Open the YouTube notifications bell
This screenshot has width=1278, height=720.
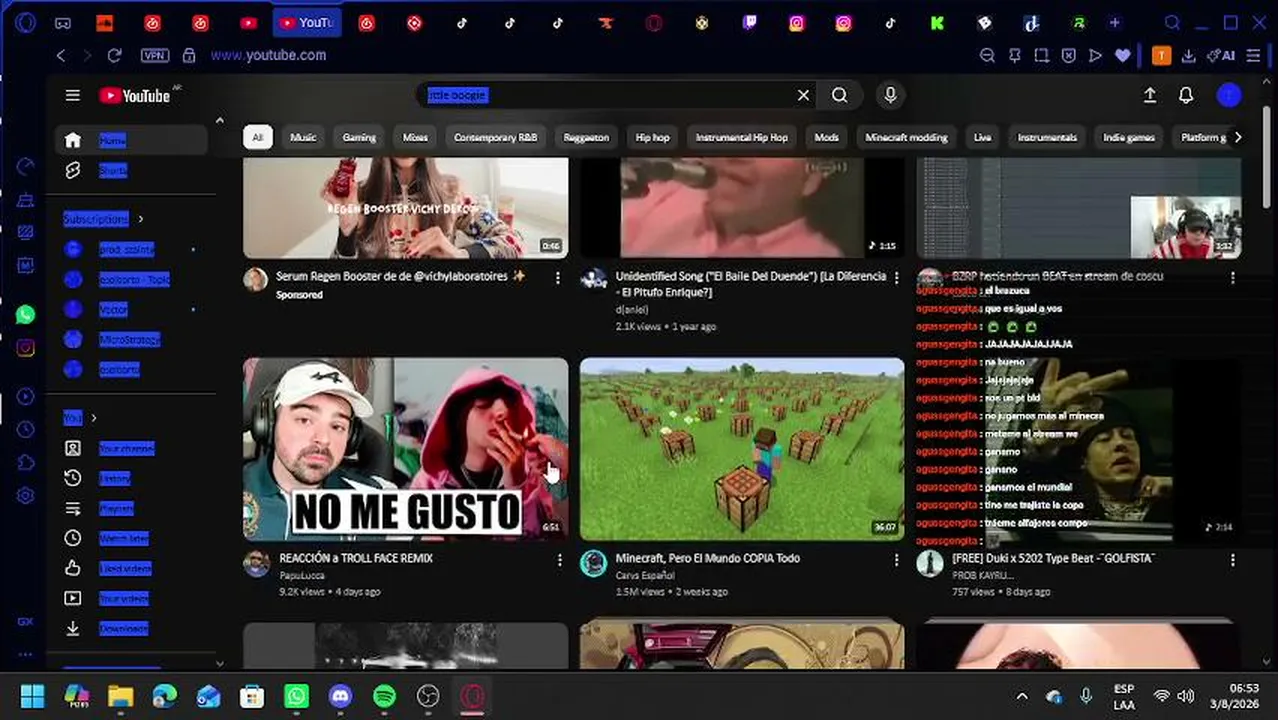tap(1186, 95)
